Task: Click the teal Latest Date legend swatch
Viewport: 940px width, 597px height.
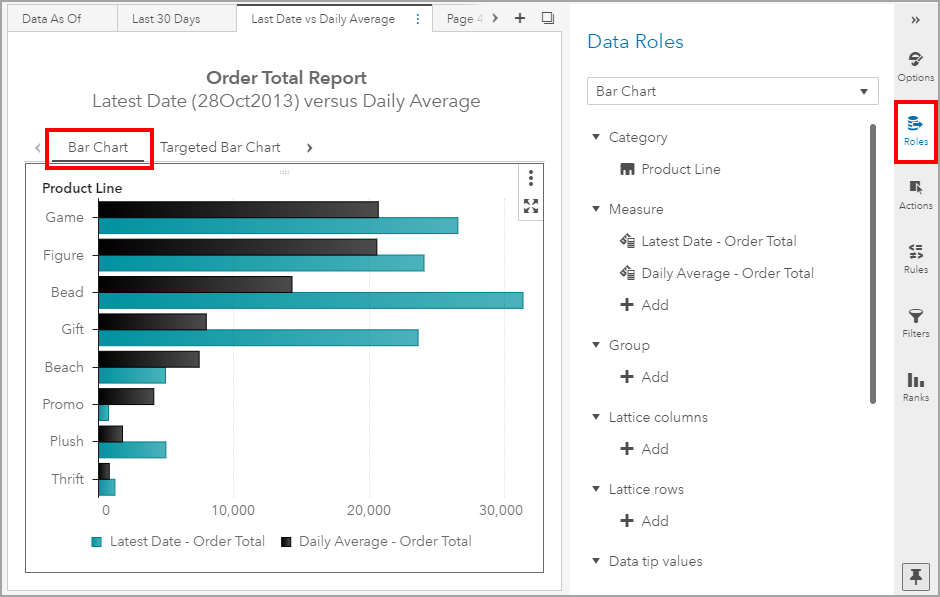Action: 97,542
